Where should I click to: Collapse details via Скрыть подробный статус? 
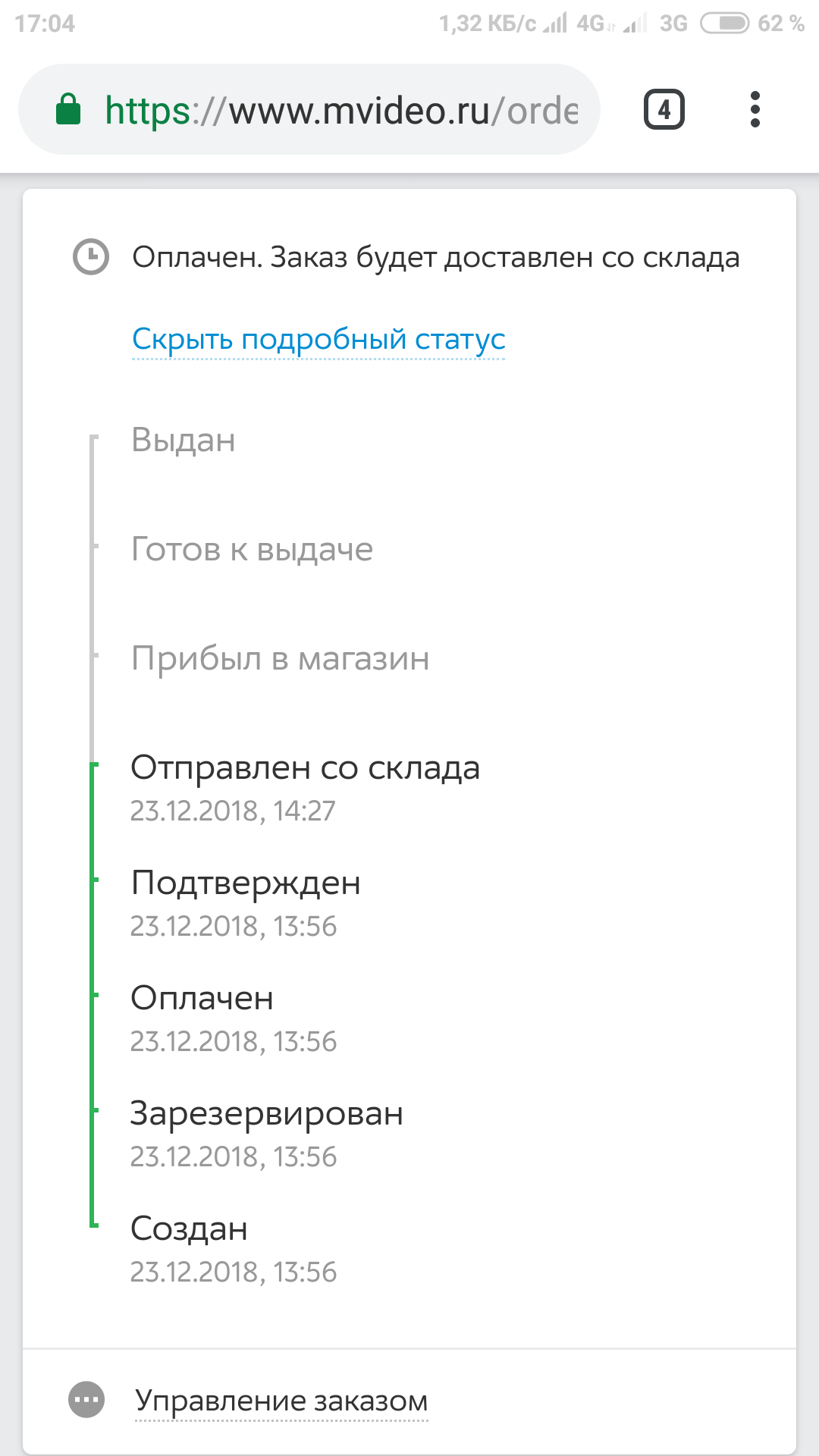pyautogui.click(x=318, y=339)
